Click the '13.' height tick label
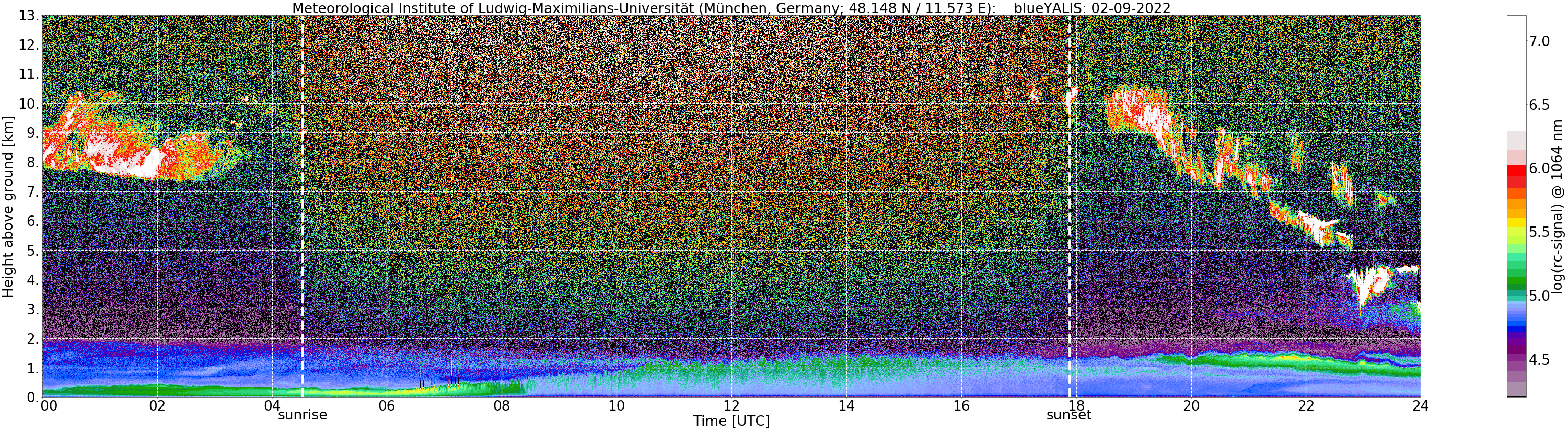 (29, 15)
